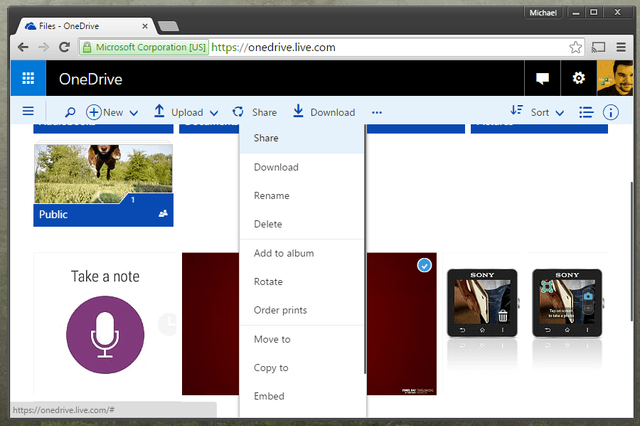
Task: Choose Delete from the context menu
Action: 302,224
